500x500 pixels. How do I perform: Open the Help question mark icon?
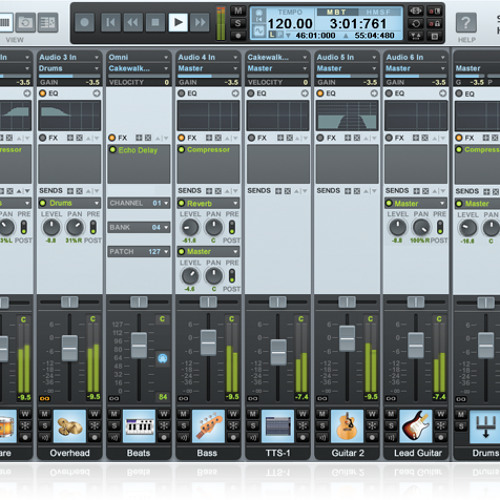click(466, 23)
